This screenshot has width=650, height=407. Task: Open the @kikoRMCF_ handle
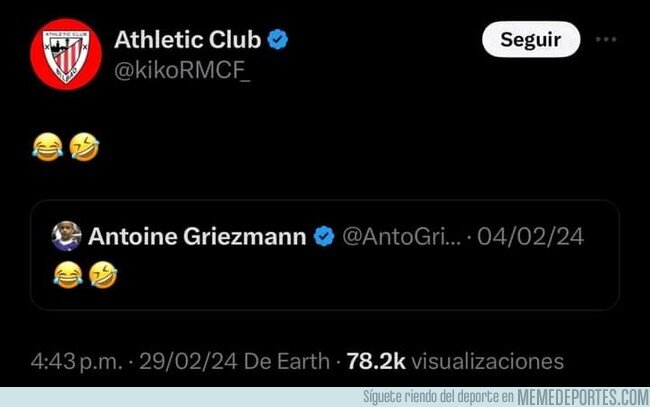(x=182, y=70)
